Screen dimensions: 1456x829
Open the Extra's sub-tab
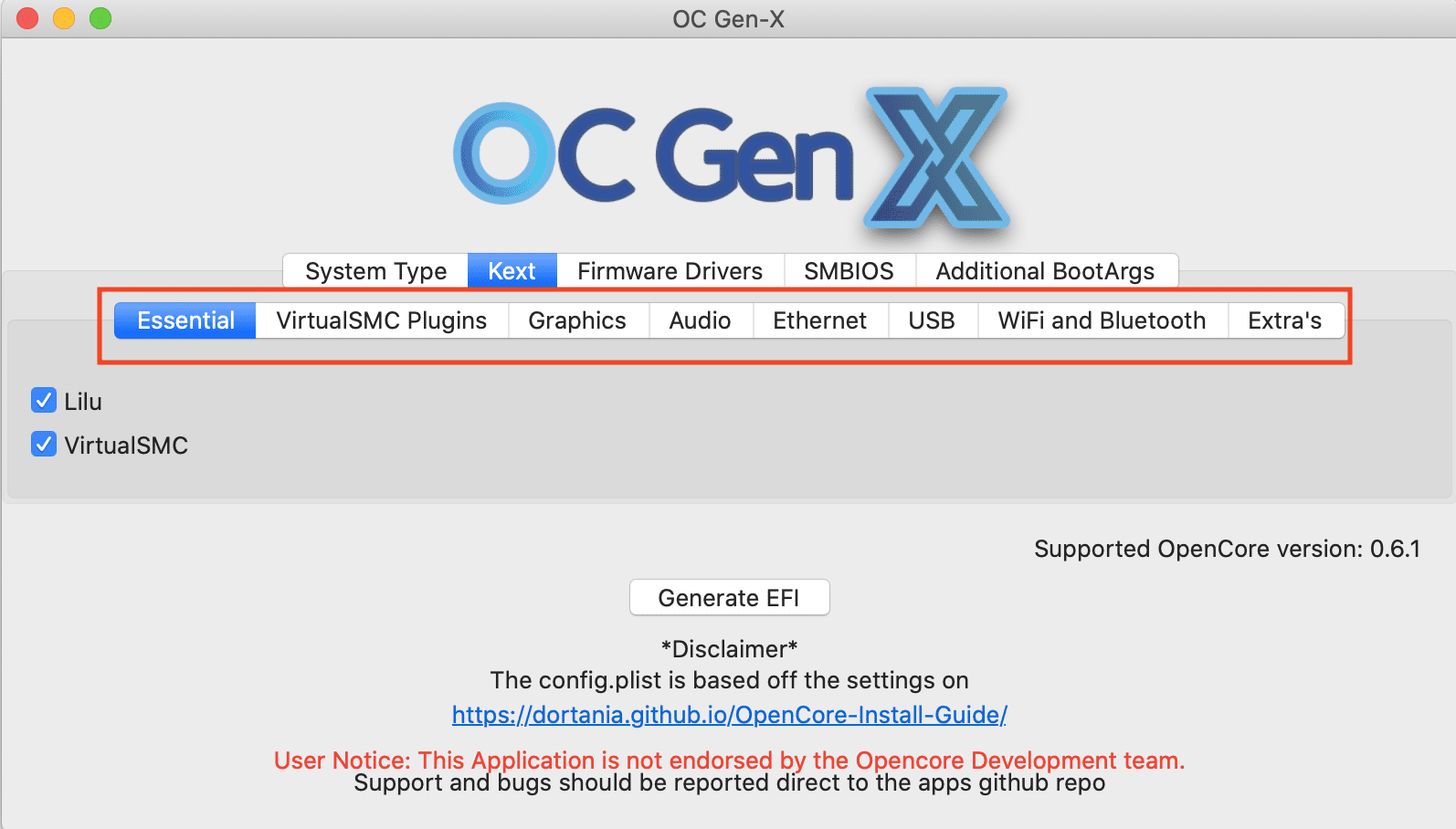click(1285, 320)
